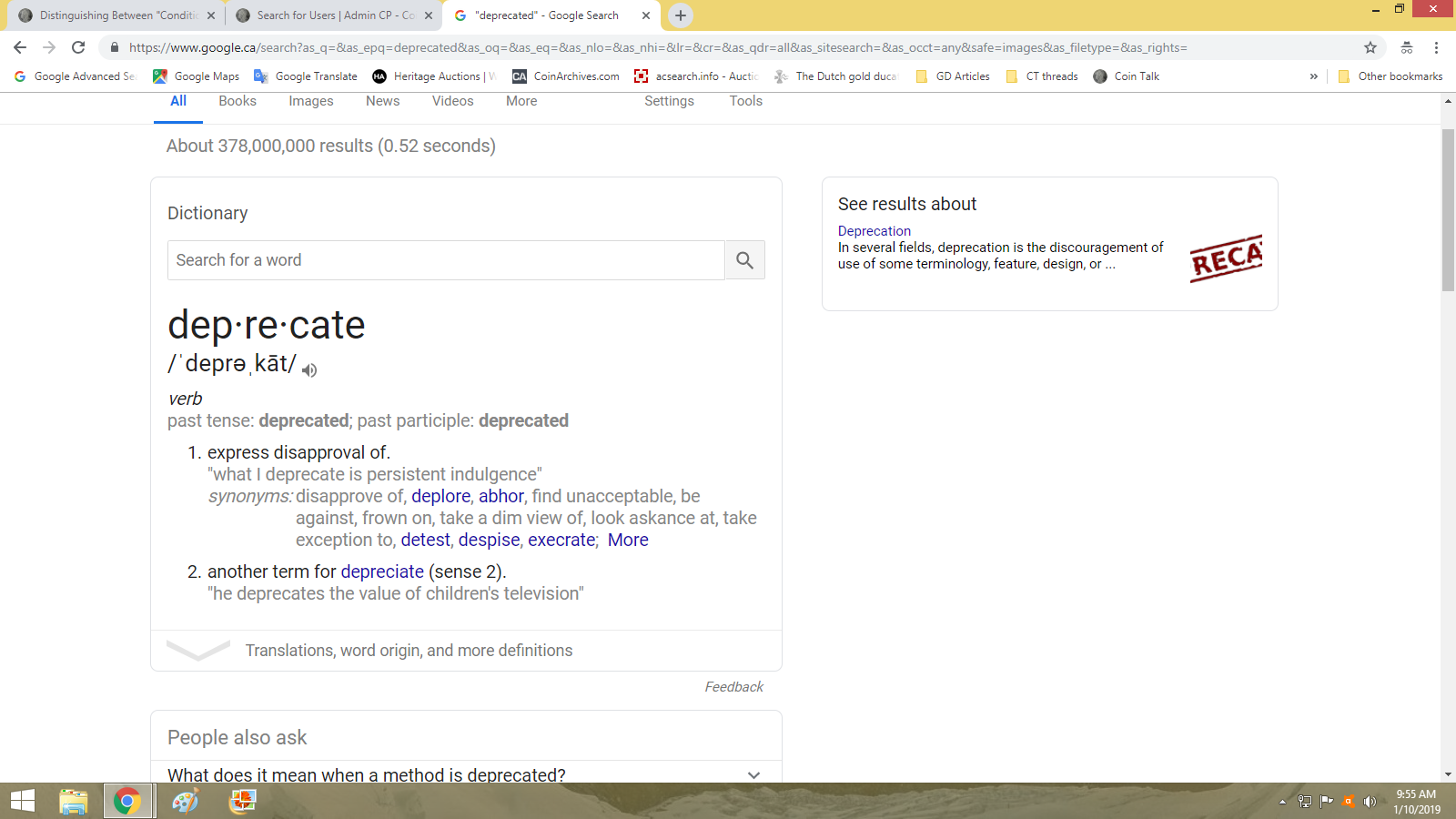
Task: Open the Deprecation result link
Action: click(874, 231)
